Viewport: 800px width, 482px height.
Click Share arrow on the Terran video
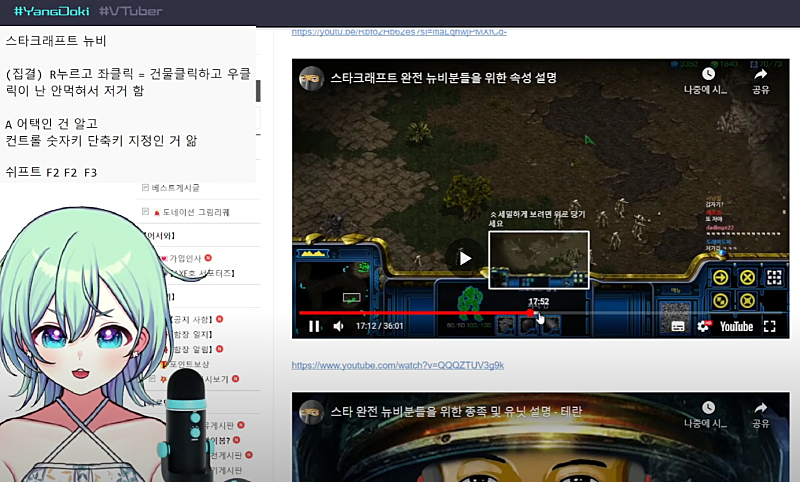click(761, 408)
